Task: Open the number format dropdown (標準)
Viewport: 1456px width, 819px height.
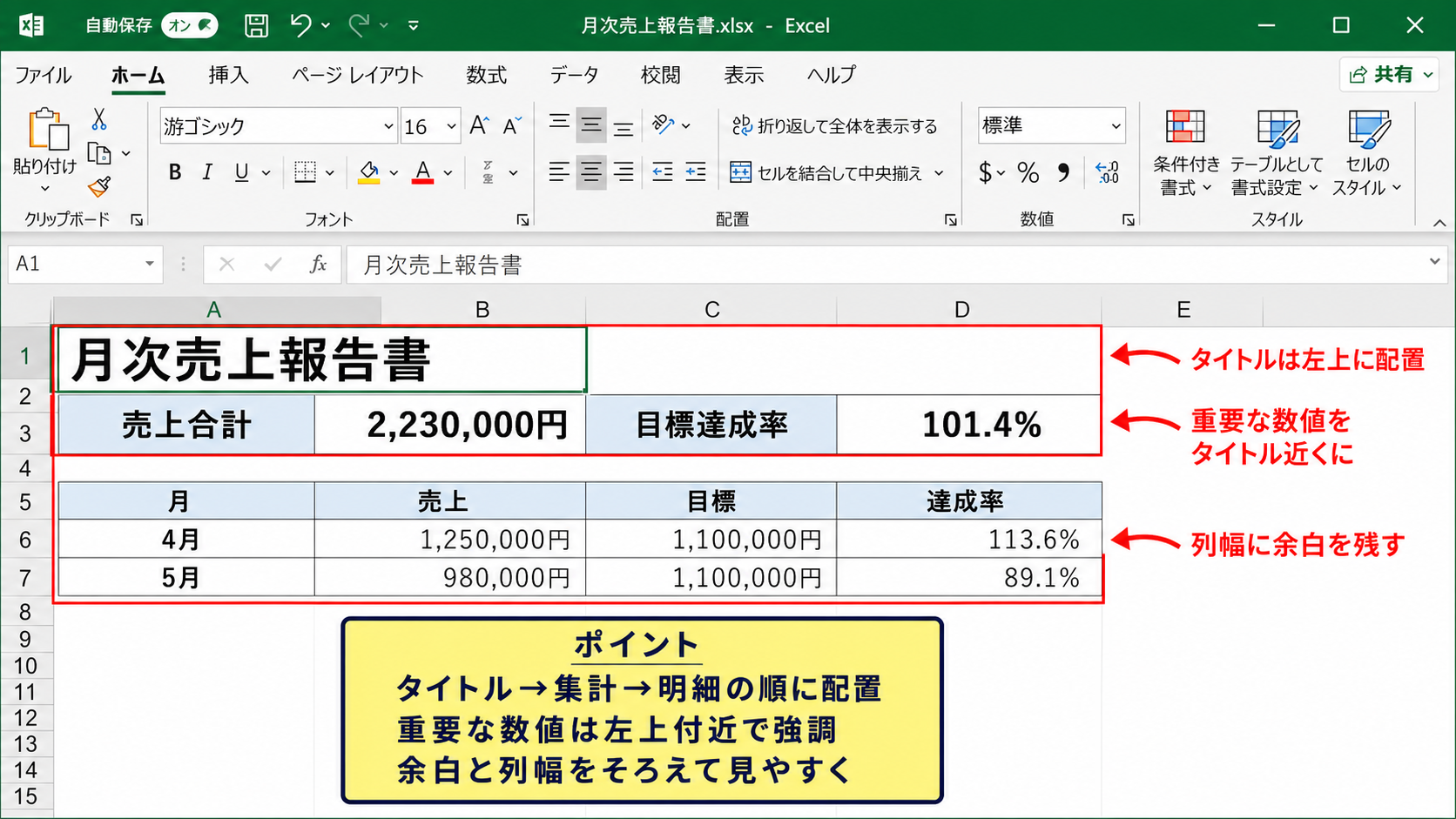Action: [1116, 126]
